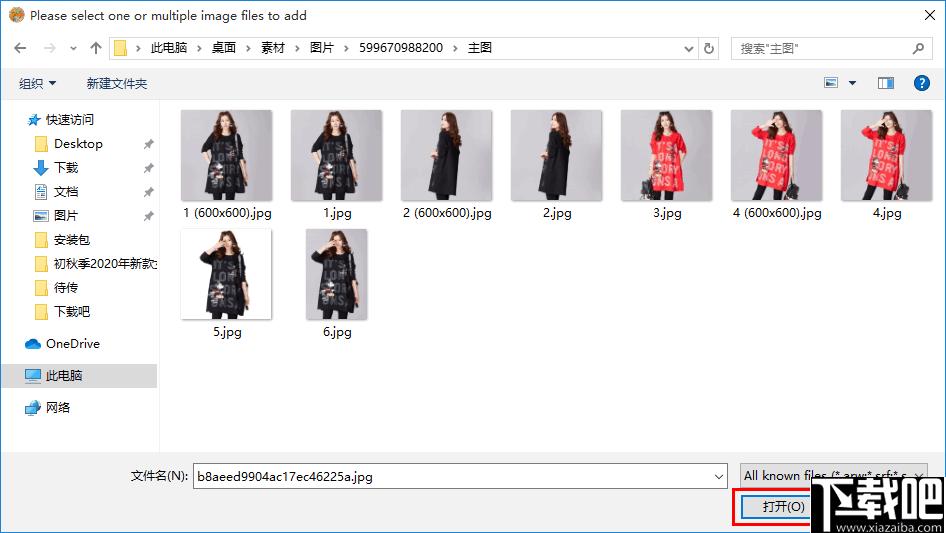Click the 3.jpg file name label

[x=667, y=212]
